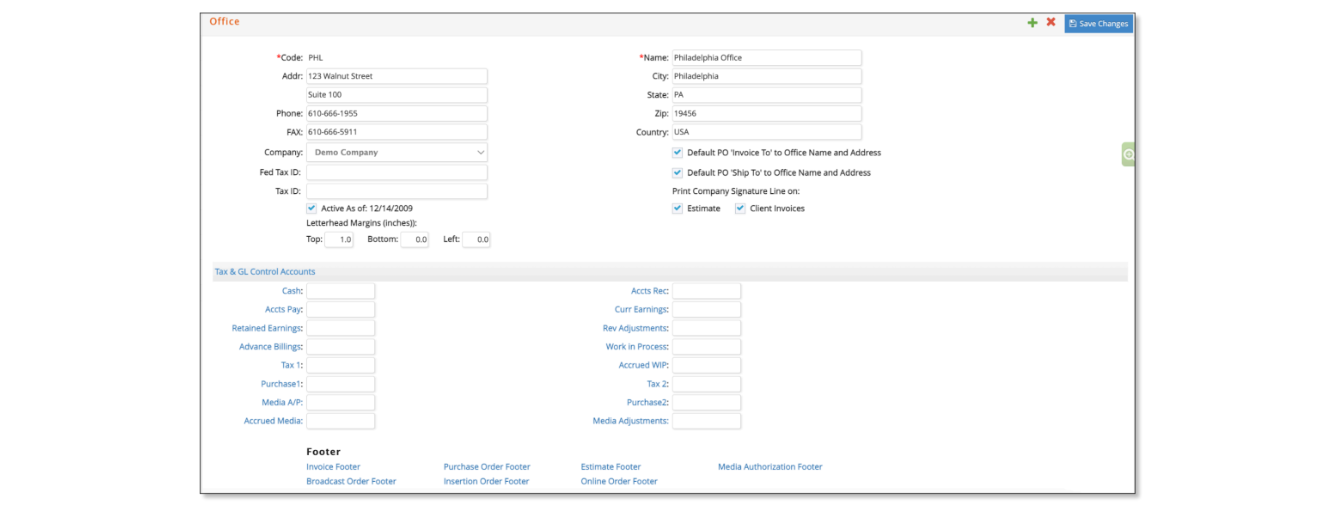Click the Suite 100 address field
Viewport: 1332px width, 507px height.
pos(397,95)
